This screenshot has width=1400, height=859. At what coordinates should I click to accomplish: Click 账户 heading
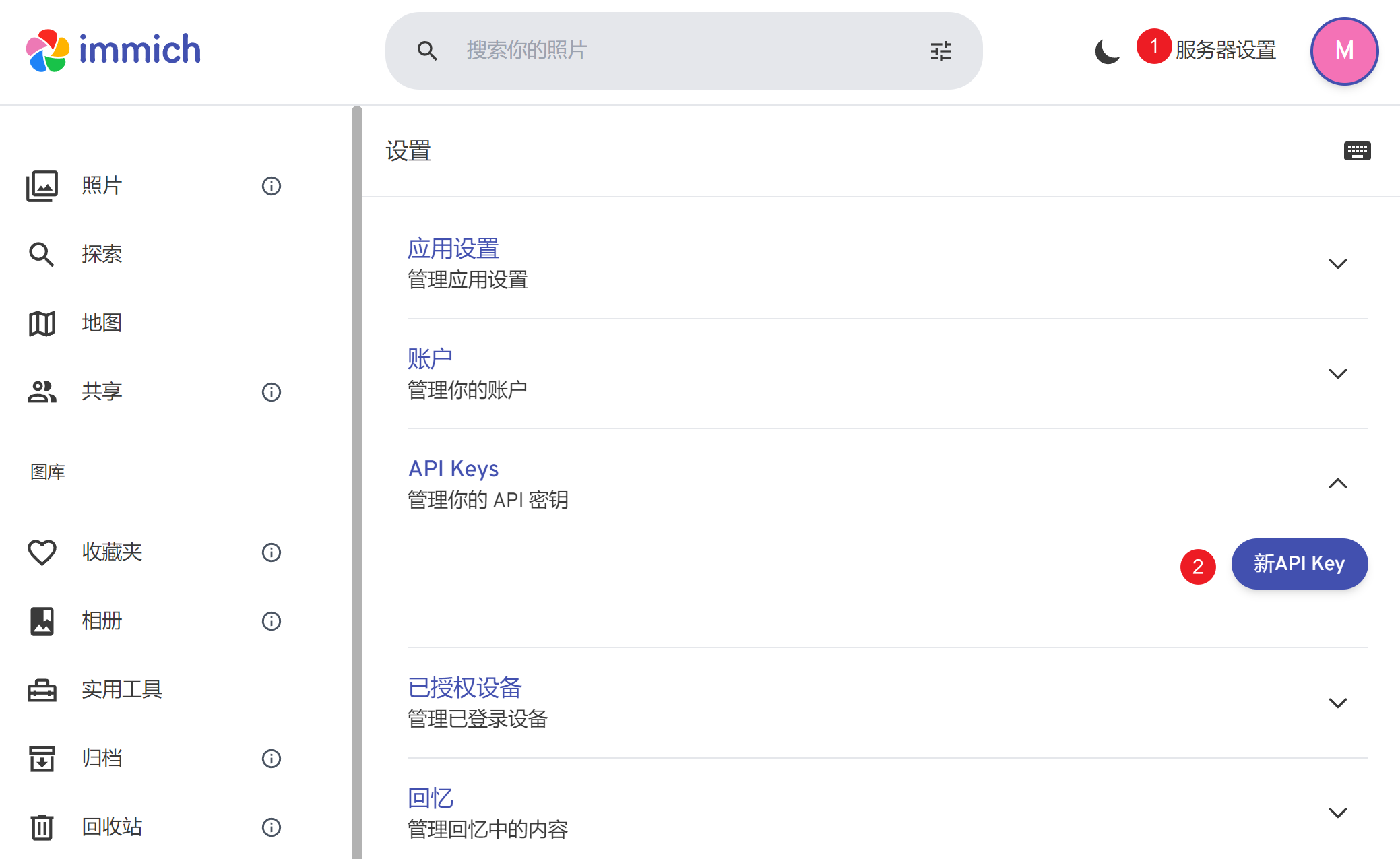click(x=430, y=358)
